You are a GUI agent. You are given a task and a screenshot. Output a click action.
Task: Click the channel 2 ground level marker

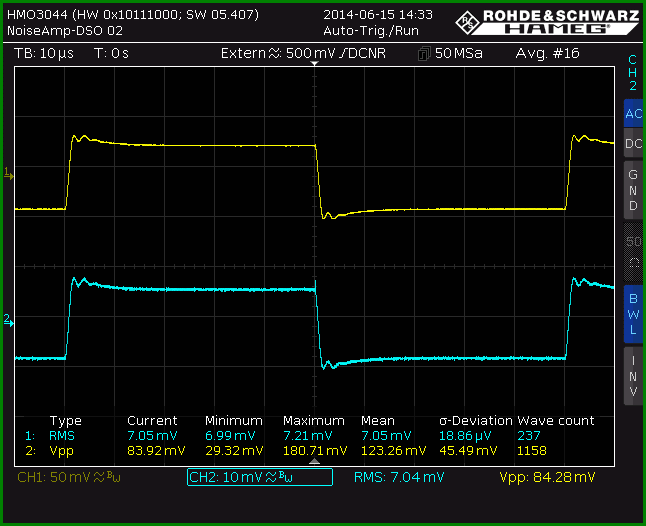(9, 320)
